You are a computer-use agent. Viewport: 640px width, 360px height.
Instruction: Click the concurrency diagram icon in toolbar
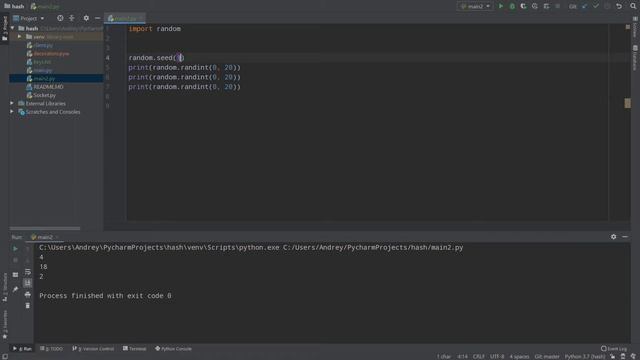point(546,6)
